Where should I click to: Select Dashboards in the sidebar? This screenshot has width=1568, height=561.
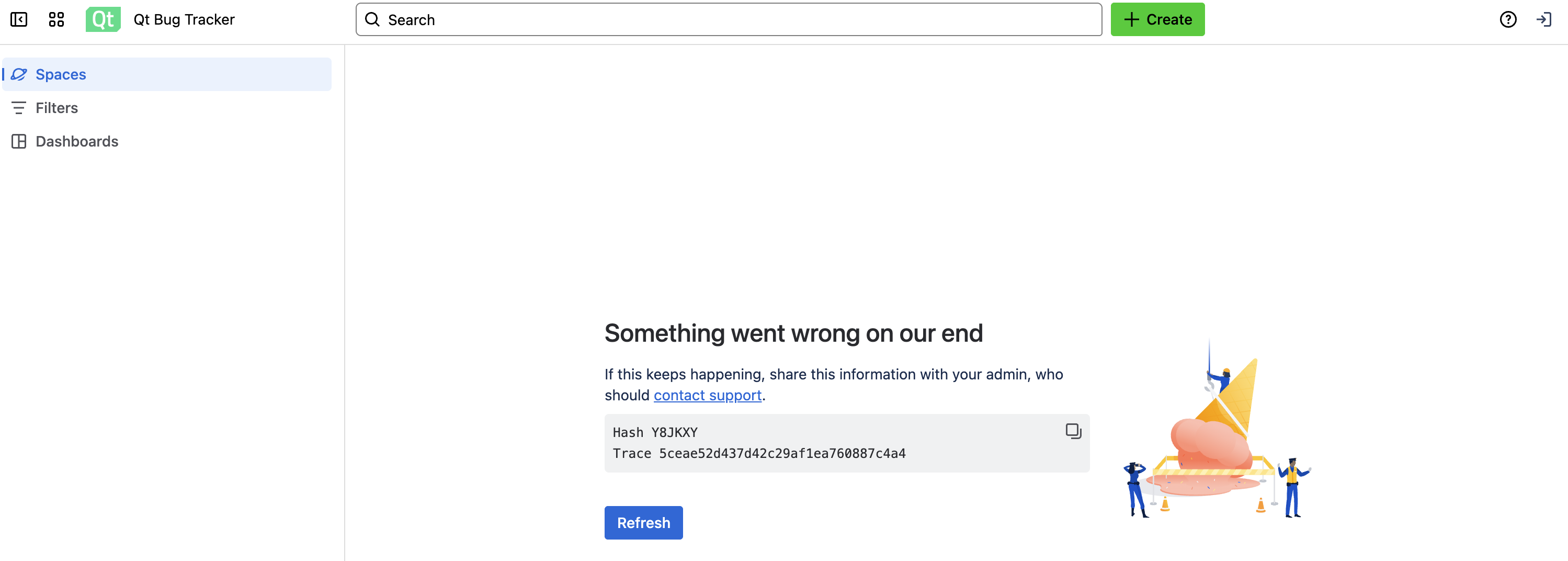click(77, 141)
